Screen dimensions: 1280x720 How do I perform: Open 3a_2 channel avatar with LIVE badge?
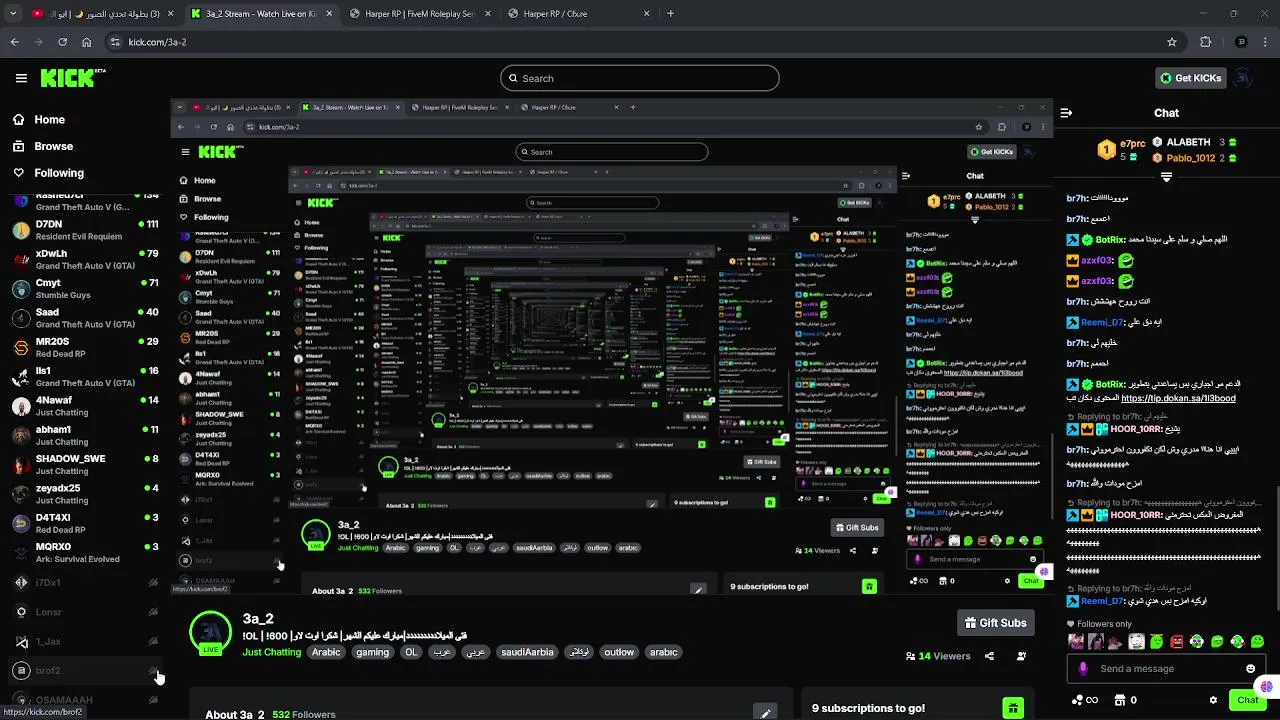pyautogui.click(x=210, y=633)
